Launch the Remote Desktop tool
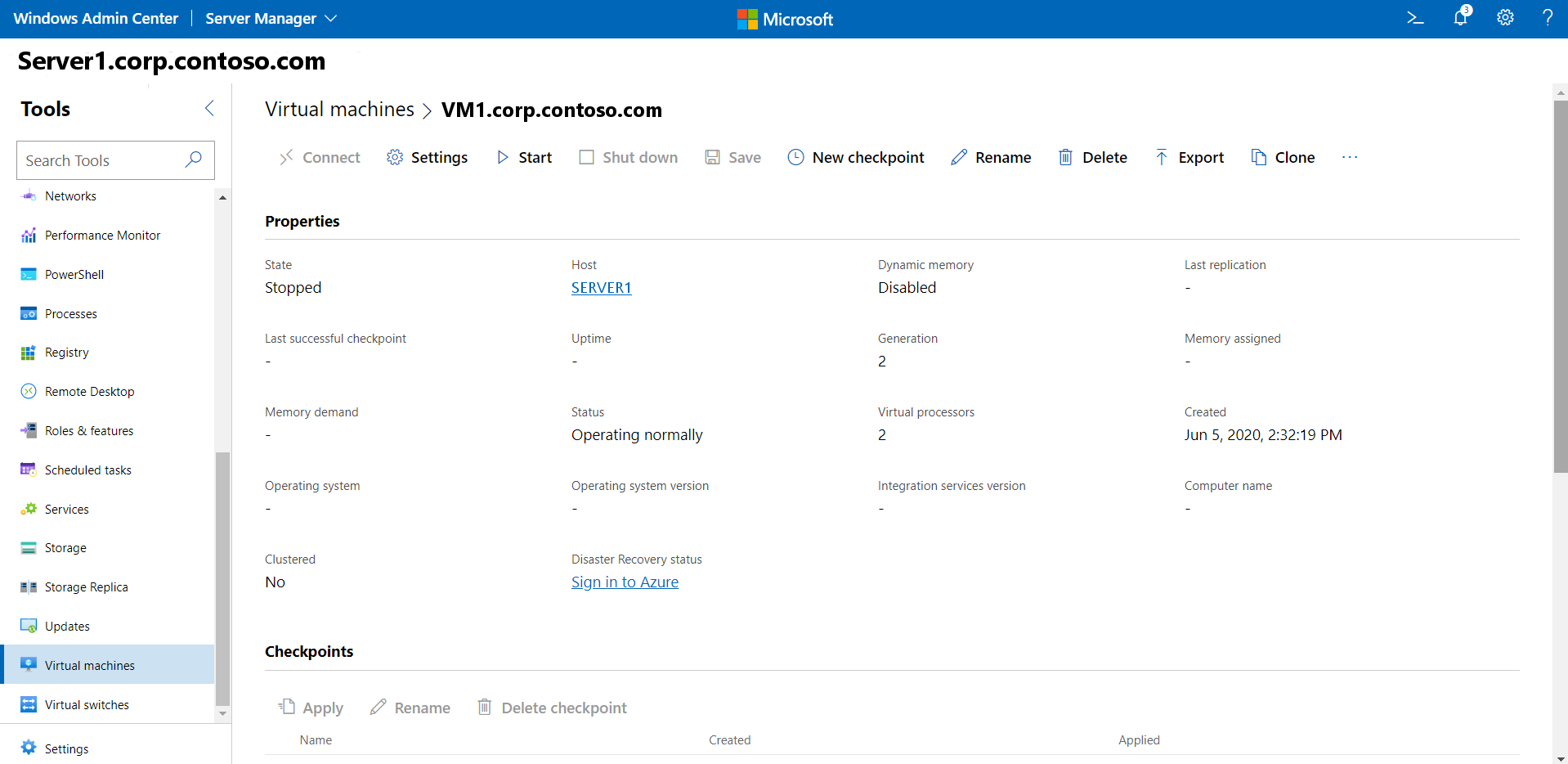Screen dimensions: 1568x764 click(89, 391)
